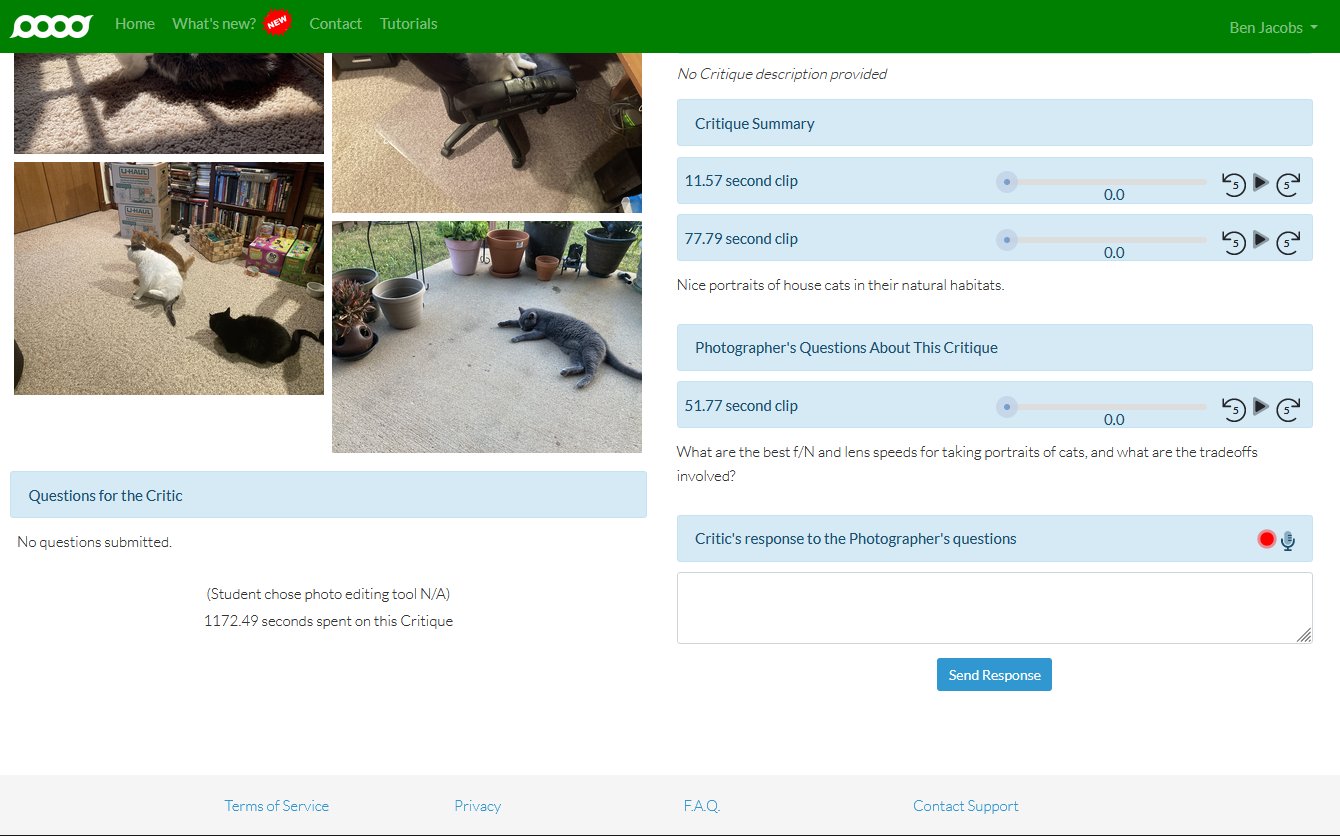Open the photo of cat on sunlit rug
This screenshot has height=836, width=1340.
[169, 104]
